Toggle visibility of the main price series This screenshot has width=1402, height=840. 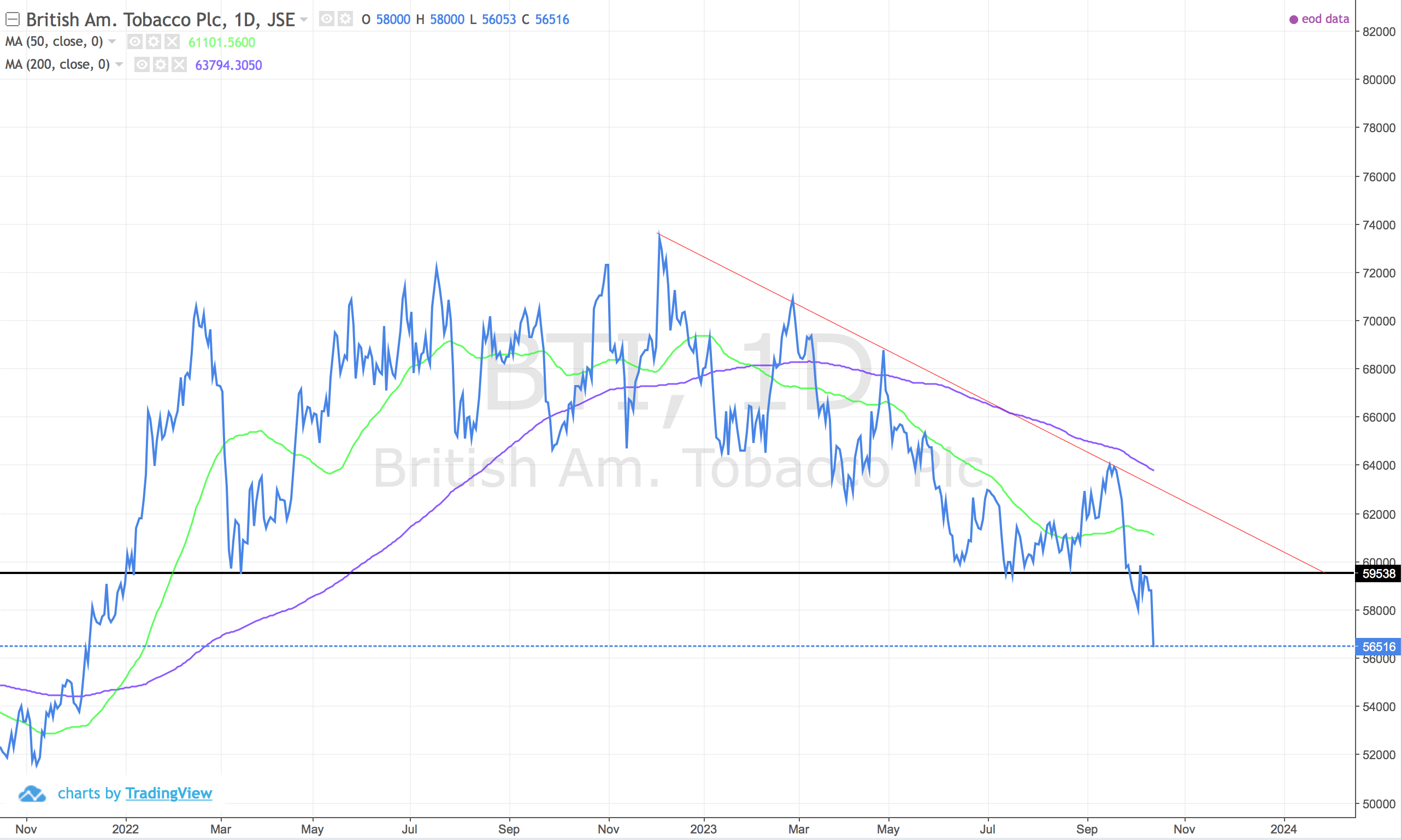(326, 19)
